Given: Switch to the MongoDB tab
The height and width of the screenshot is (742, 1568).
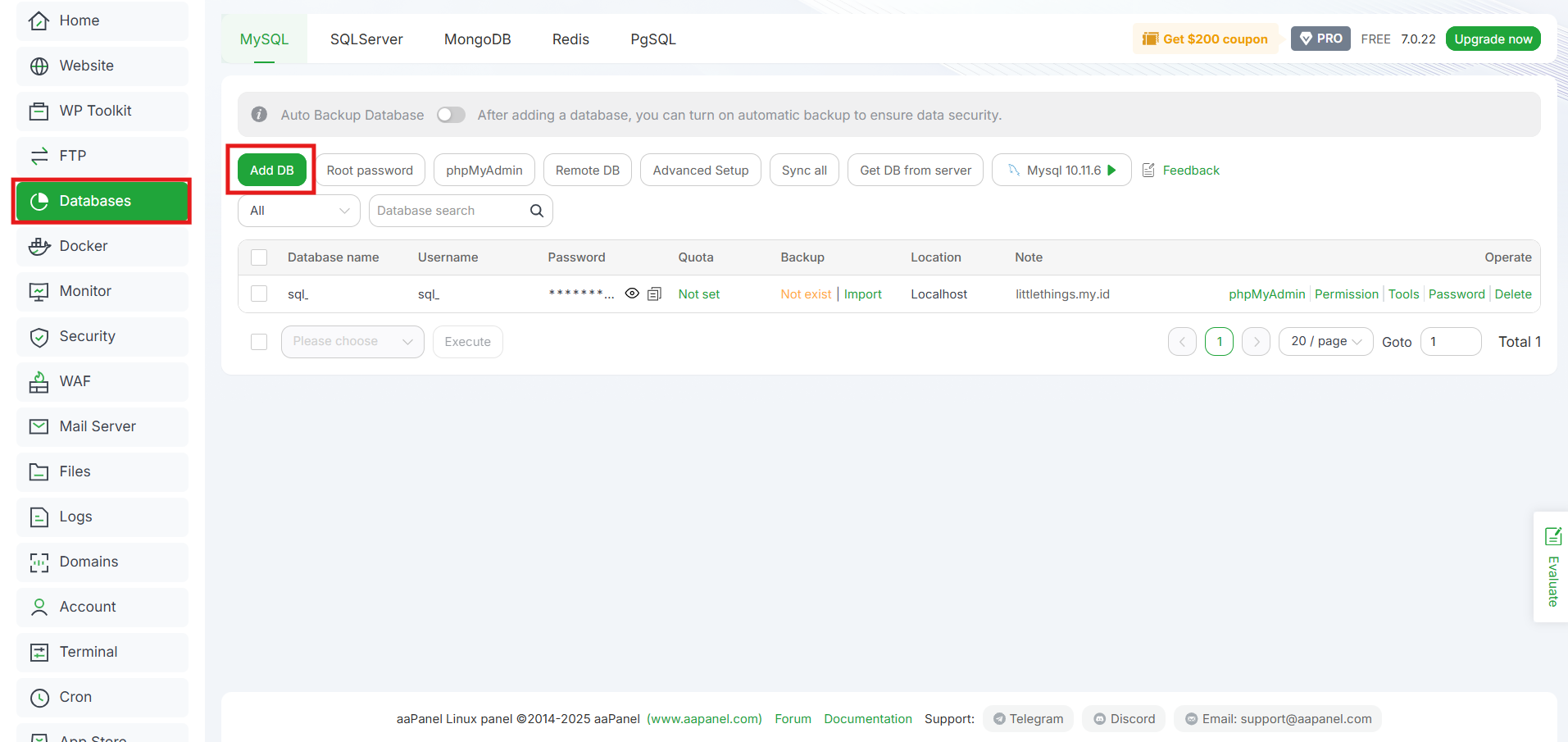Looking at the screenshot, I should coord(477,39).
